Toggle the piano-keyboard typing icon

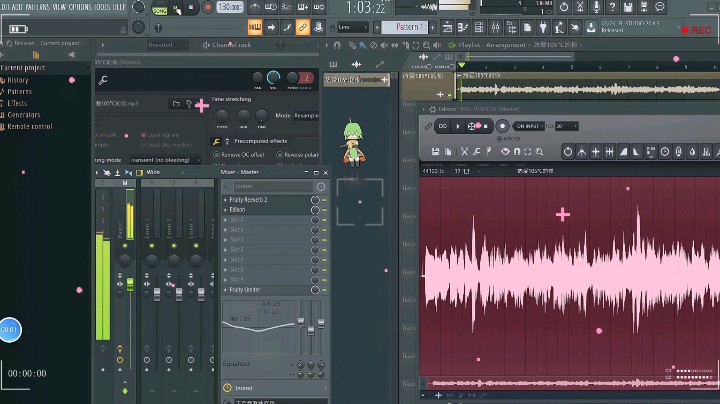click(254, 28)
